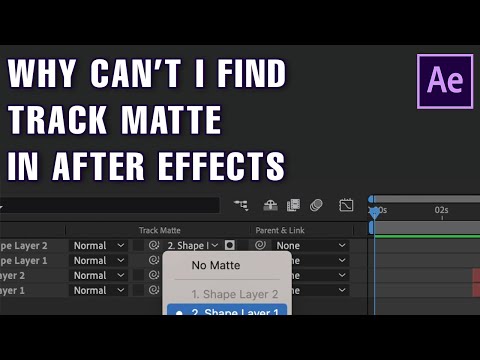Click parent pick whip in Shape Layer 2 row
This screenshot has height=360, width=480.
260,245
